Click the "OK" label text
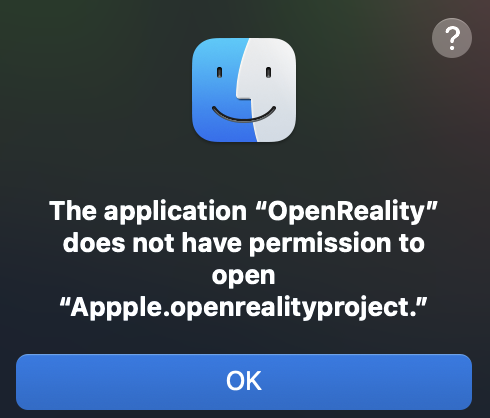Image resolution: width=490 pixels, height=418 pixels. pos(244,381)
